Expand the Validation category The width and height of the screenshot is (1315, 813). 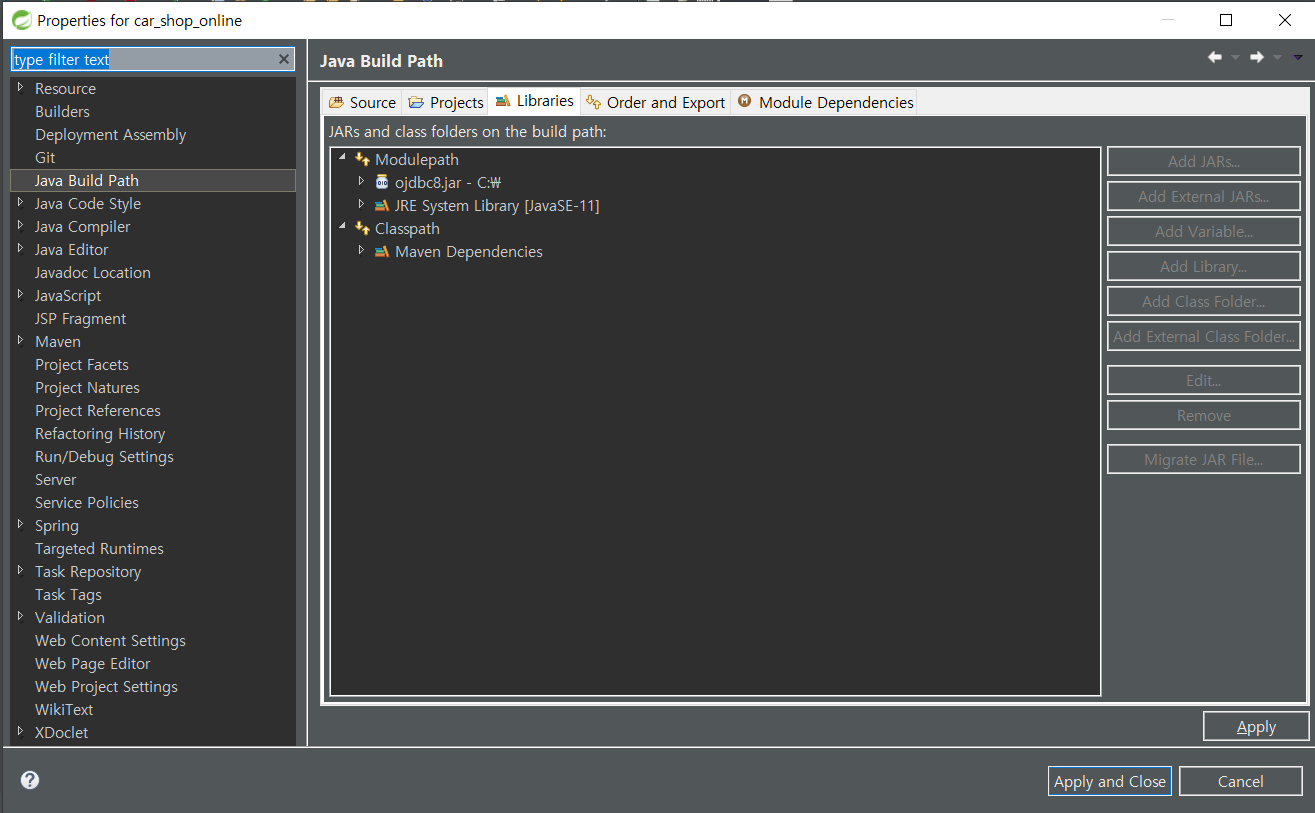tap(20, 616)
